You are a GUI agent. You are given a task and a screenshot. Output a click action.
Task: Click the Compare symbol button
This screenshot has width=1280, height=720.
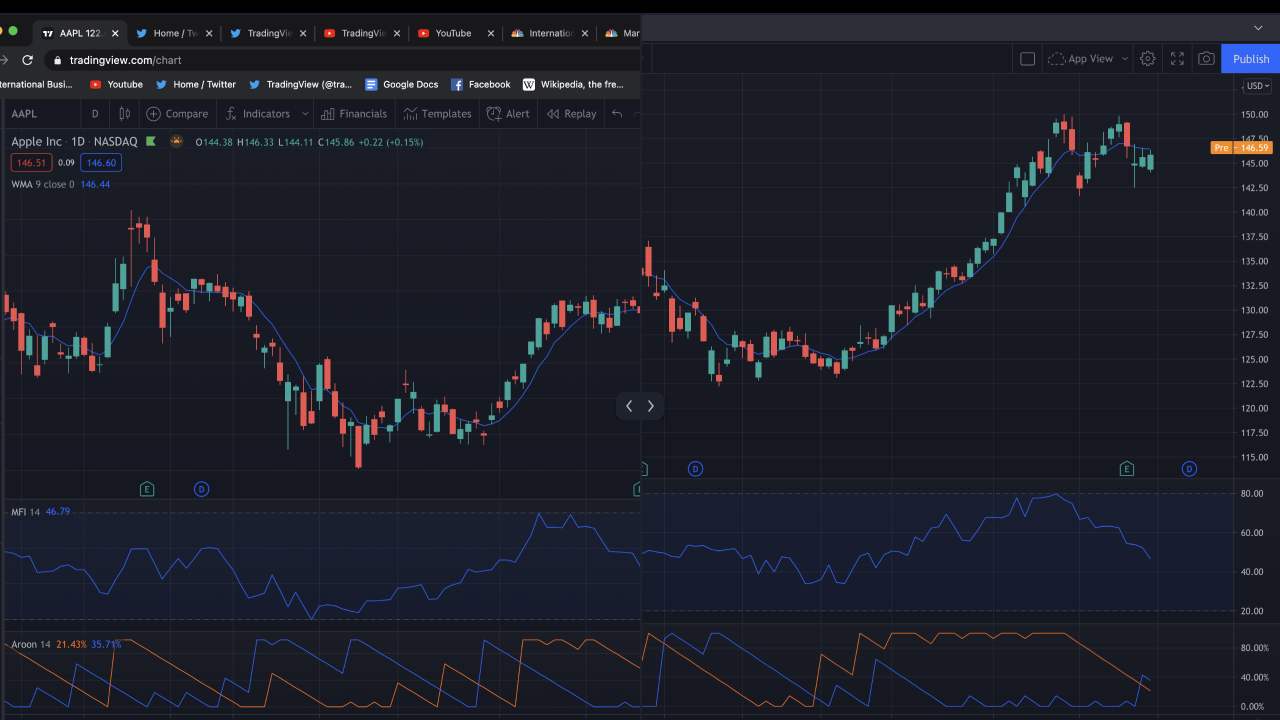pyautogui.click(x=177, y=114)
